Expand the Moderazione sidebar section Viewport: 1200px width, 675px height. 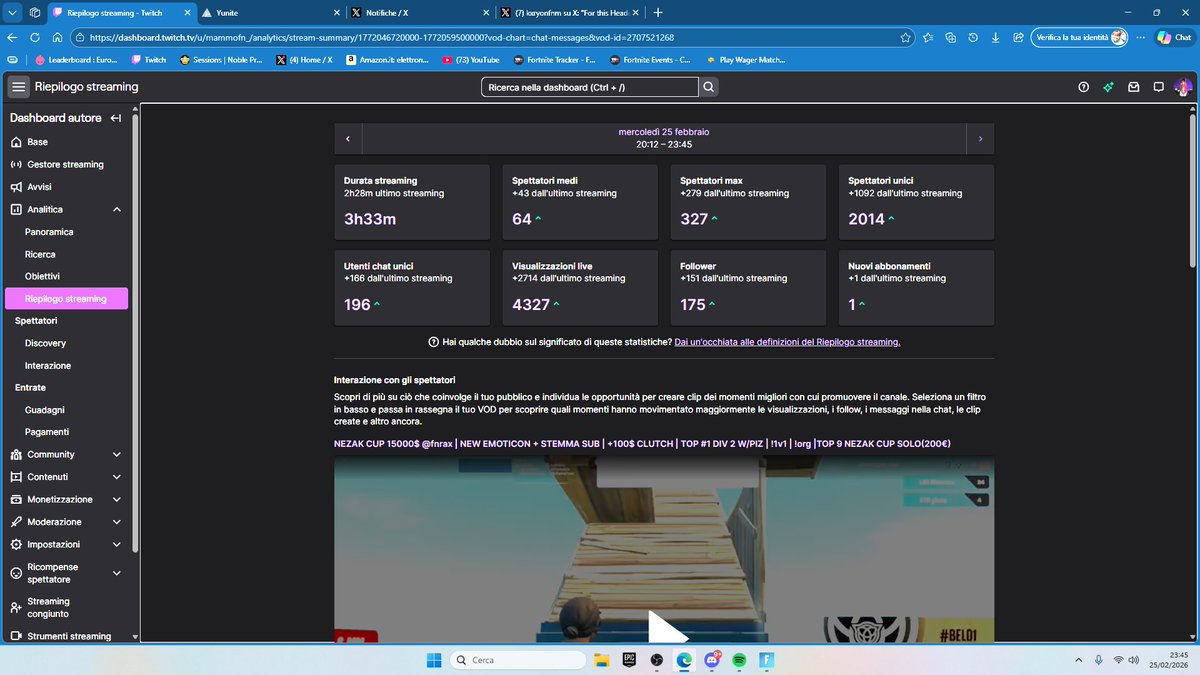pos(116,522)
